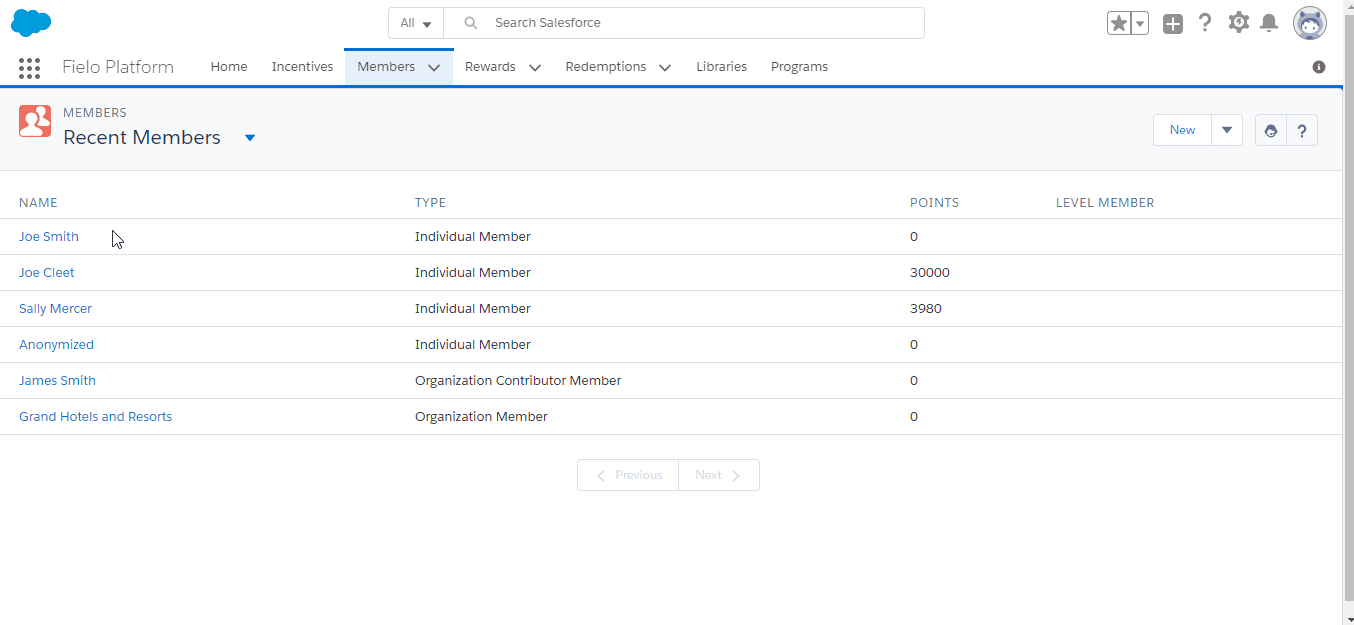Open the James Smith member record
The image size is (1354, 625).
57,381
